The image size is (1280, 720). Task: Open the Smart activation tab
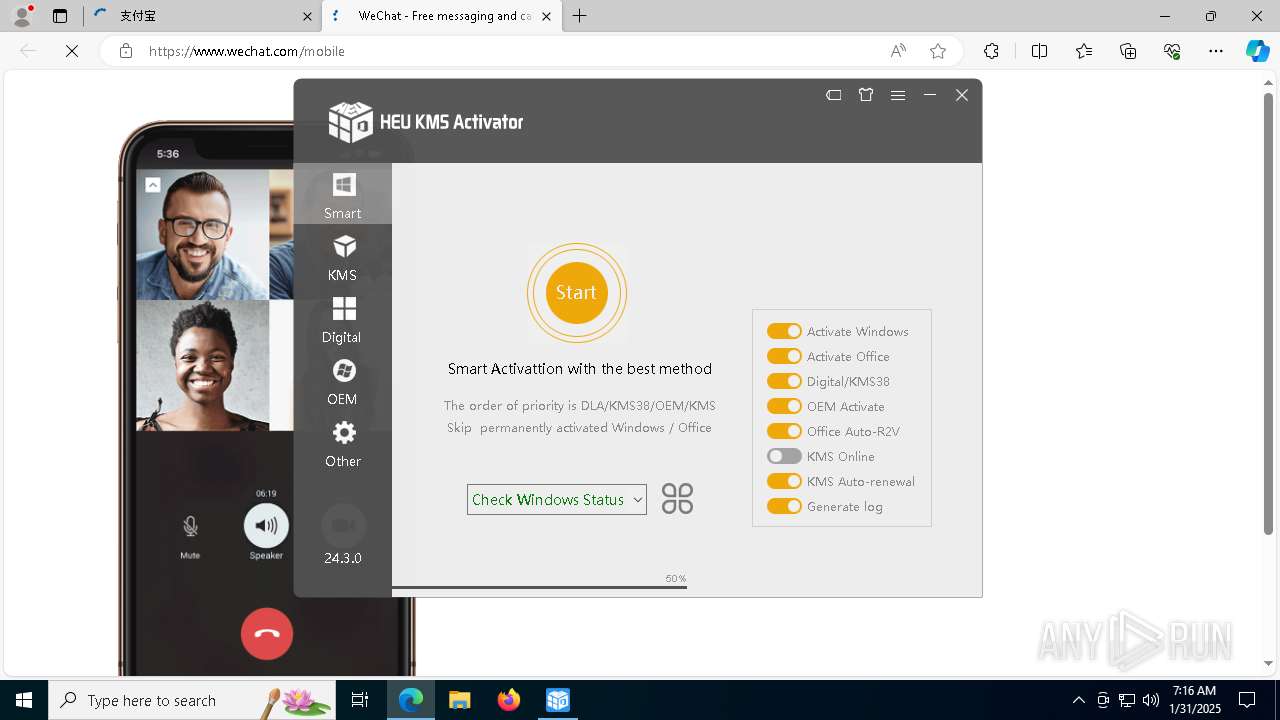[342, 194]
